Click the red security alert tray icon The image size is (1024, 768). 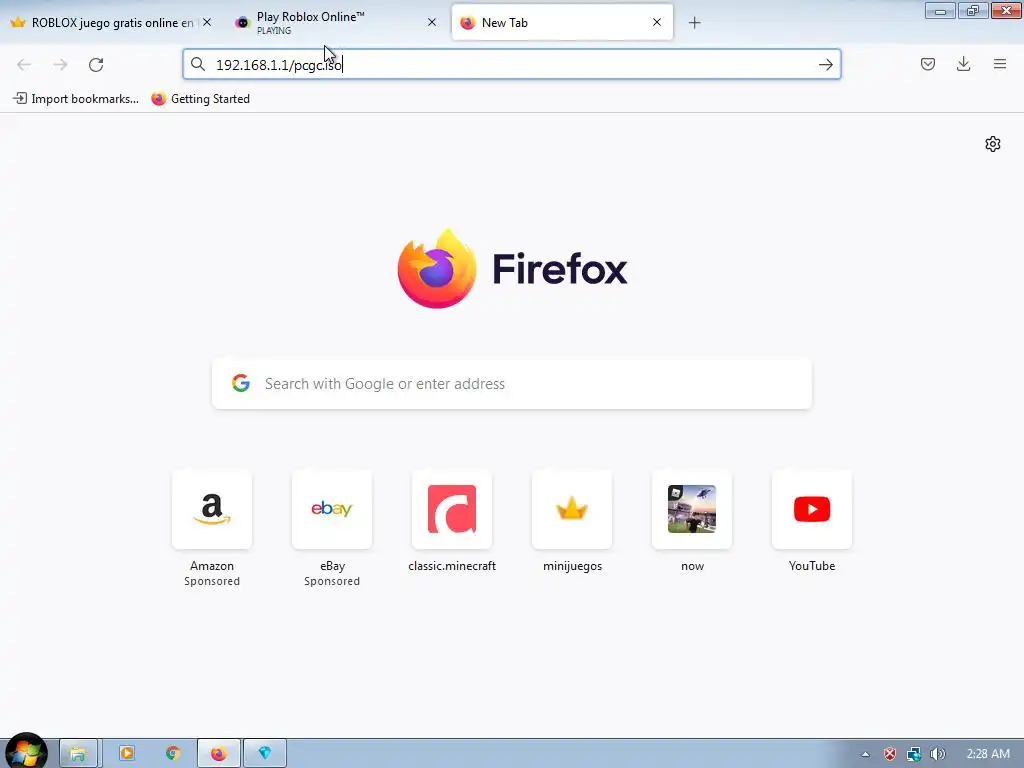pos(889,754)
